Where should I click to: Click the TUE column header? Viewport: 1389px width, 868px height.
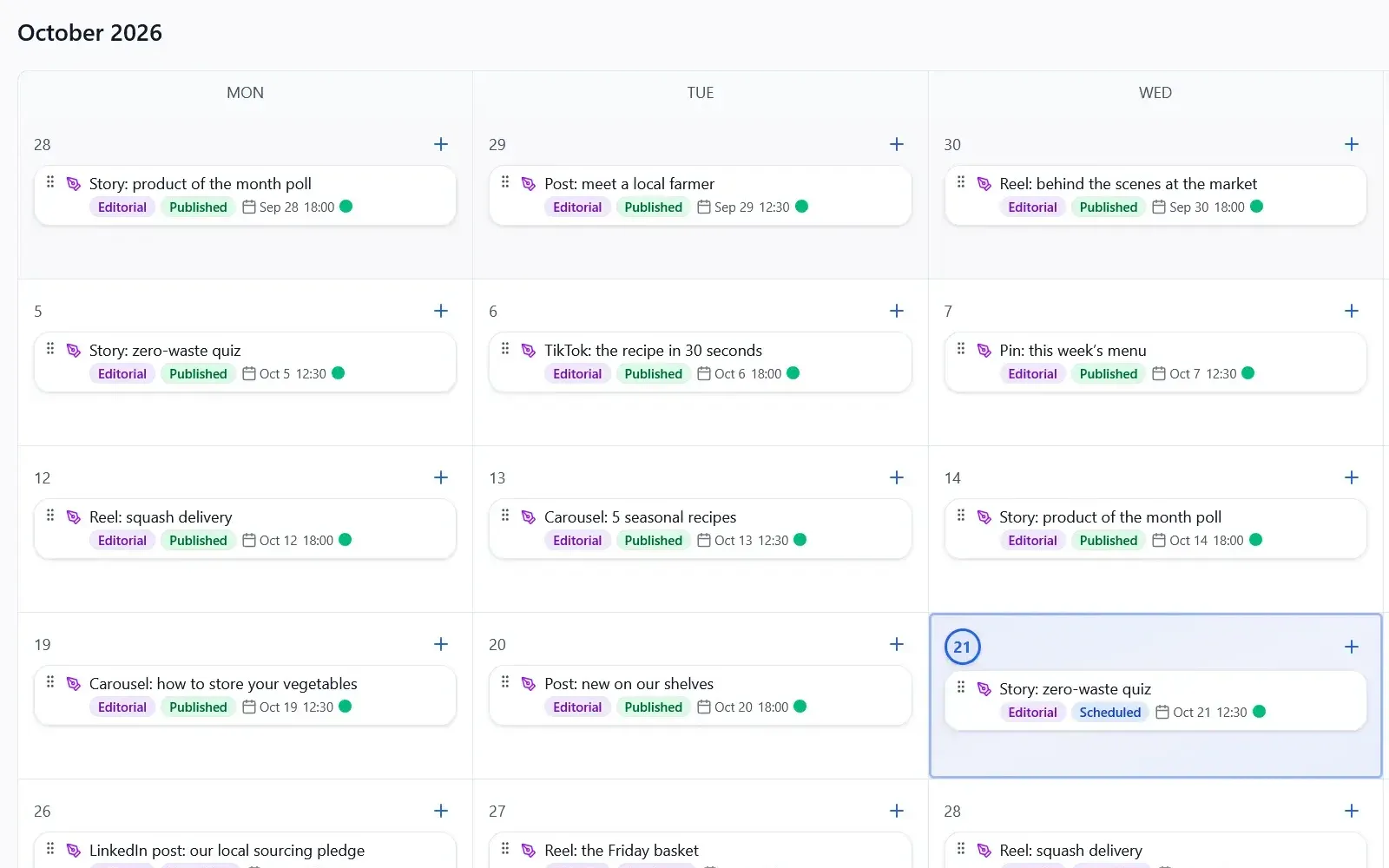tap(701, 93)
